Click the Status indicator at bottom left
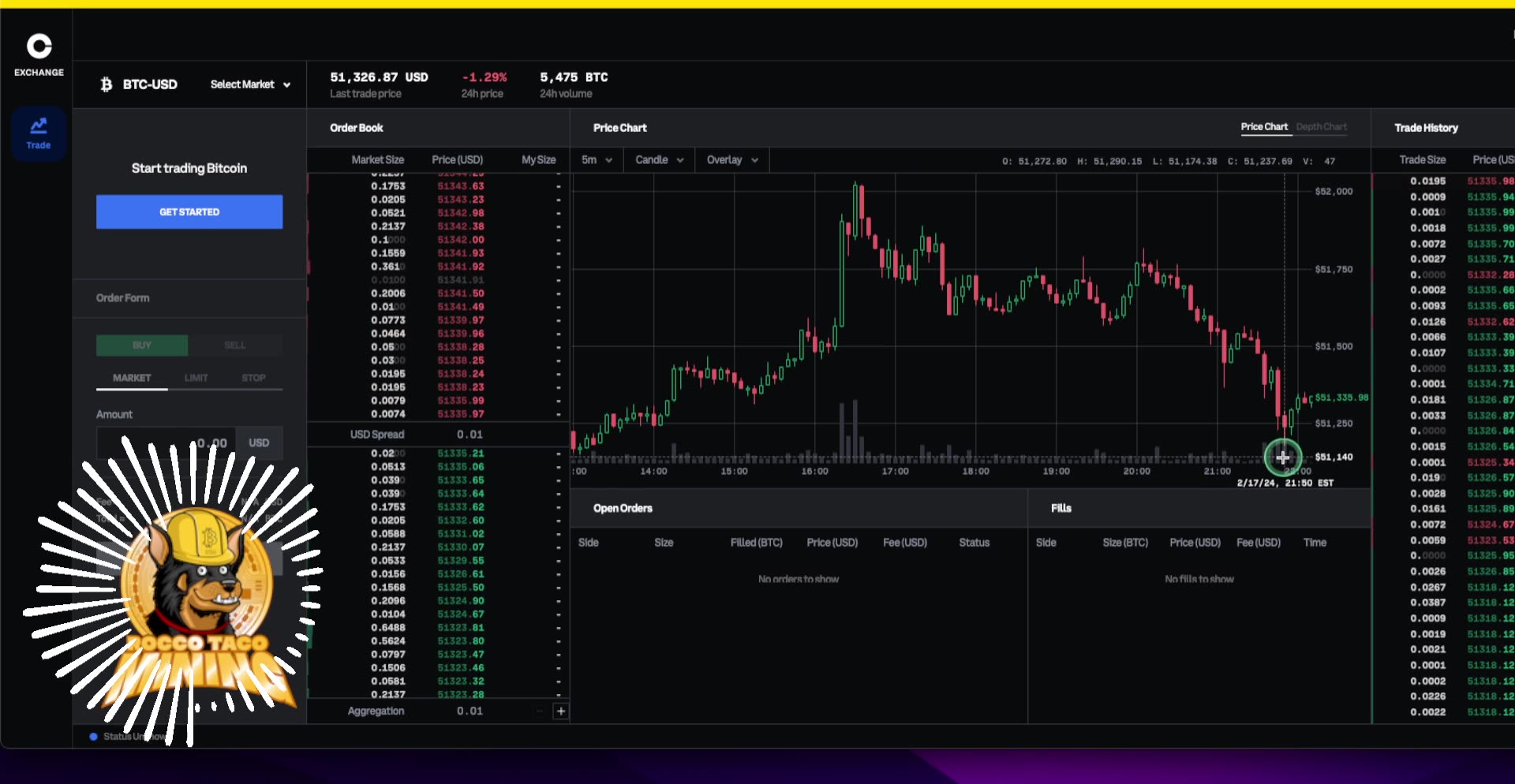Image resolution: width=1515 pixels, height=784 pixels. [128, 737]
